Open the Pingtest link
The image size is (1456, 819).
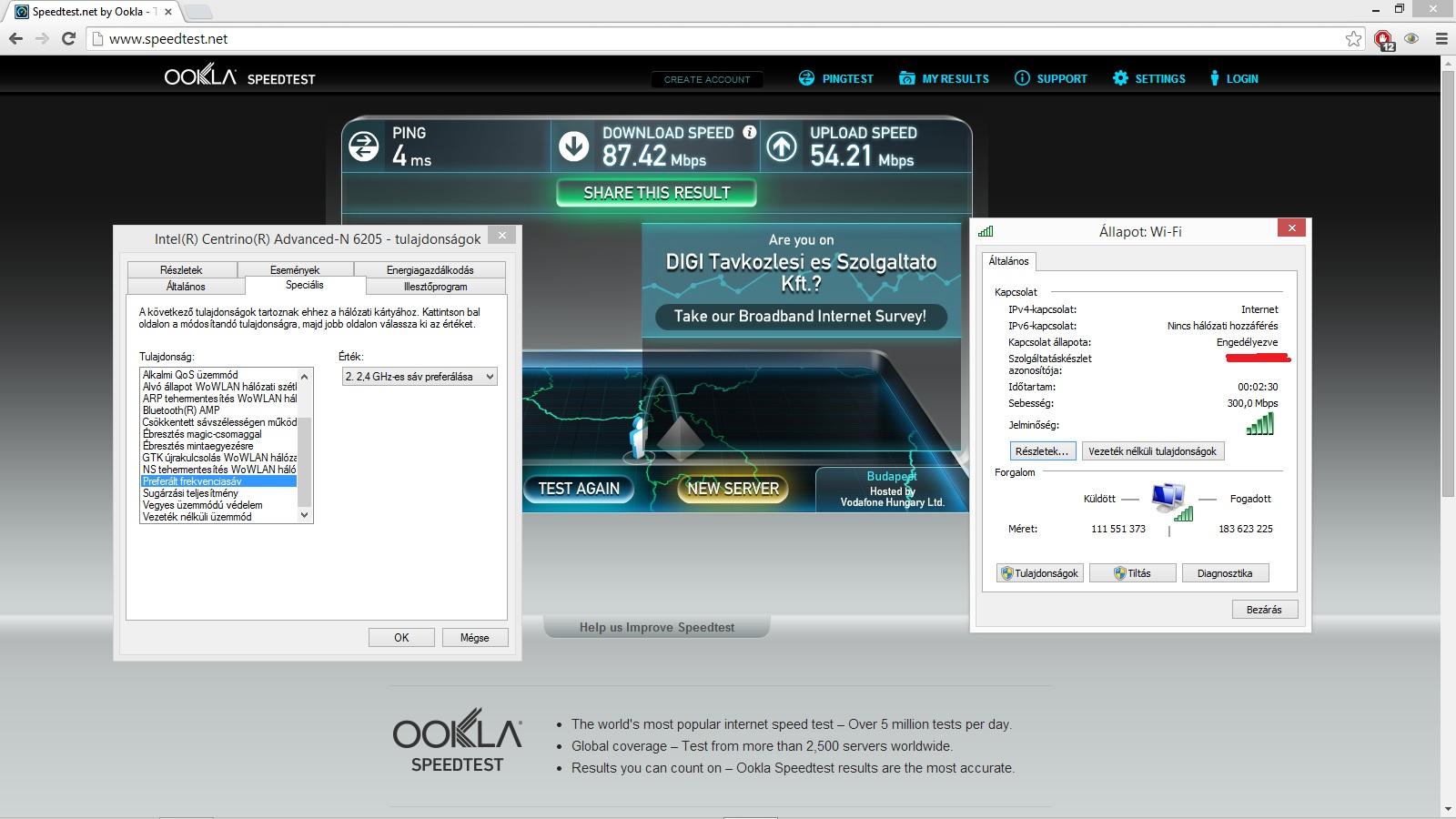tap(847, 79)
